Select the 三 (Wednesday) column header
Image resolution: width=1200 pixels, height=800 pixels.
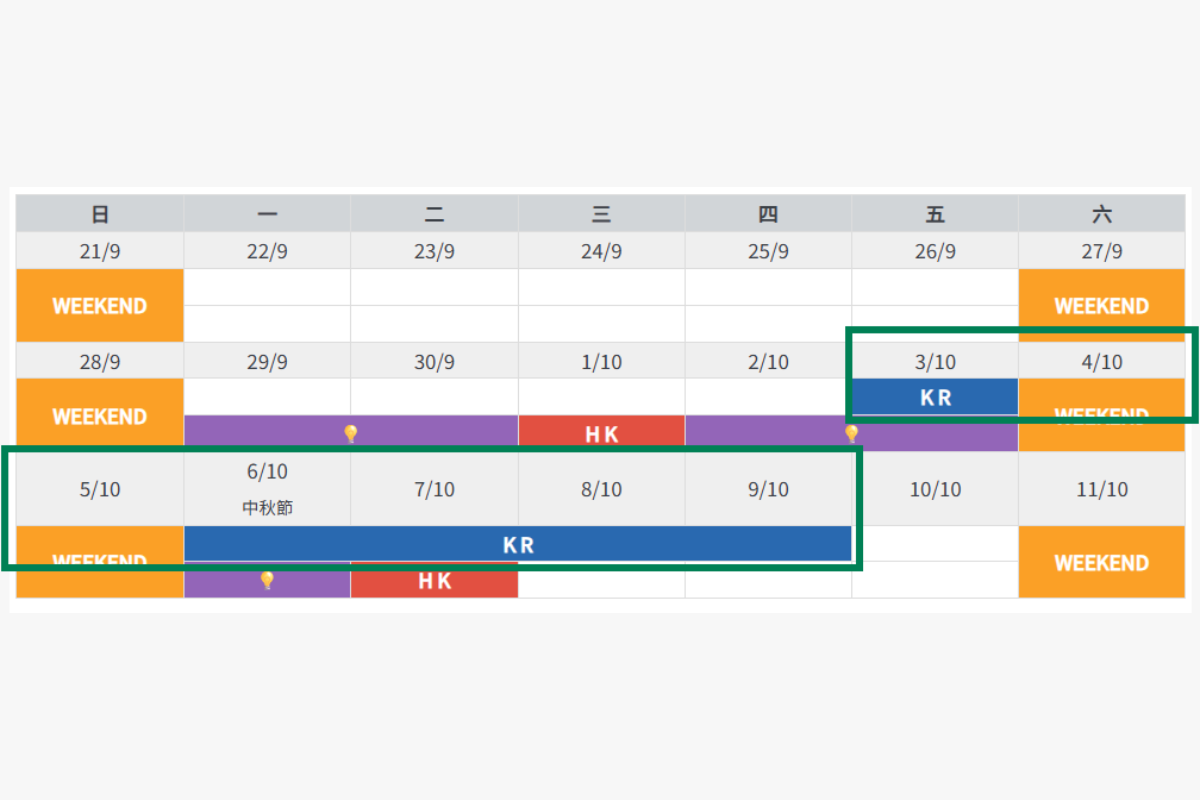coord(601,214)
